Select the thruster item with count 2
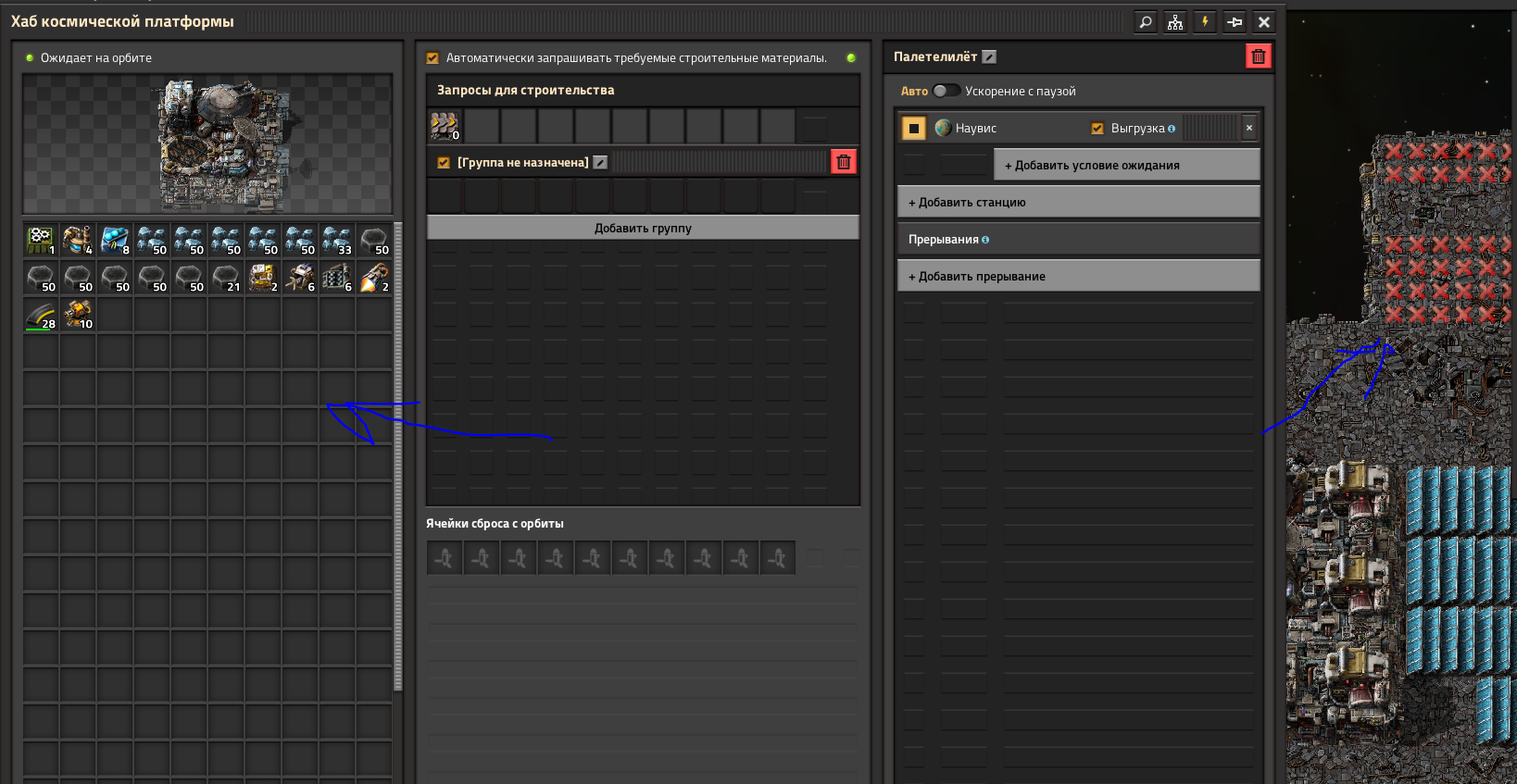The image size is (1517, 784). click(374, 278)
